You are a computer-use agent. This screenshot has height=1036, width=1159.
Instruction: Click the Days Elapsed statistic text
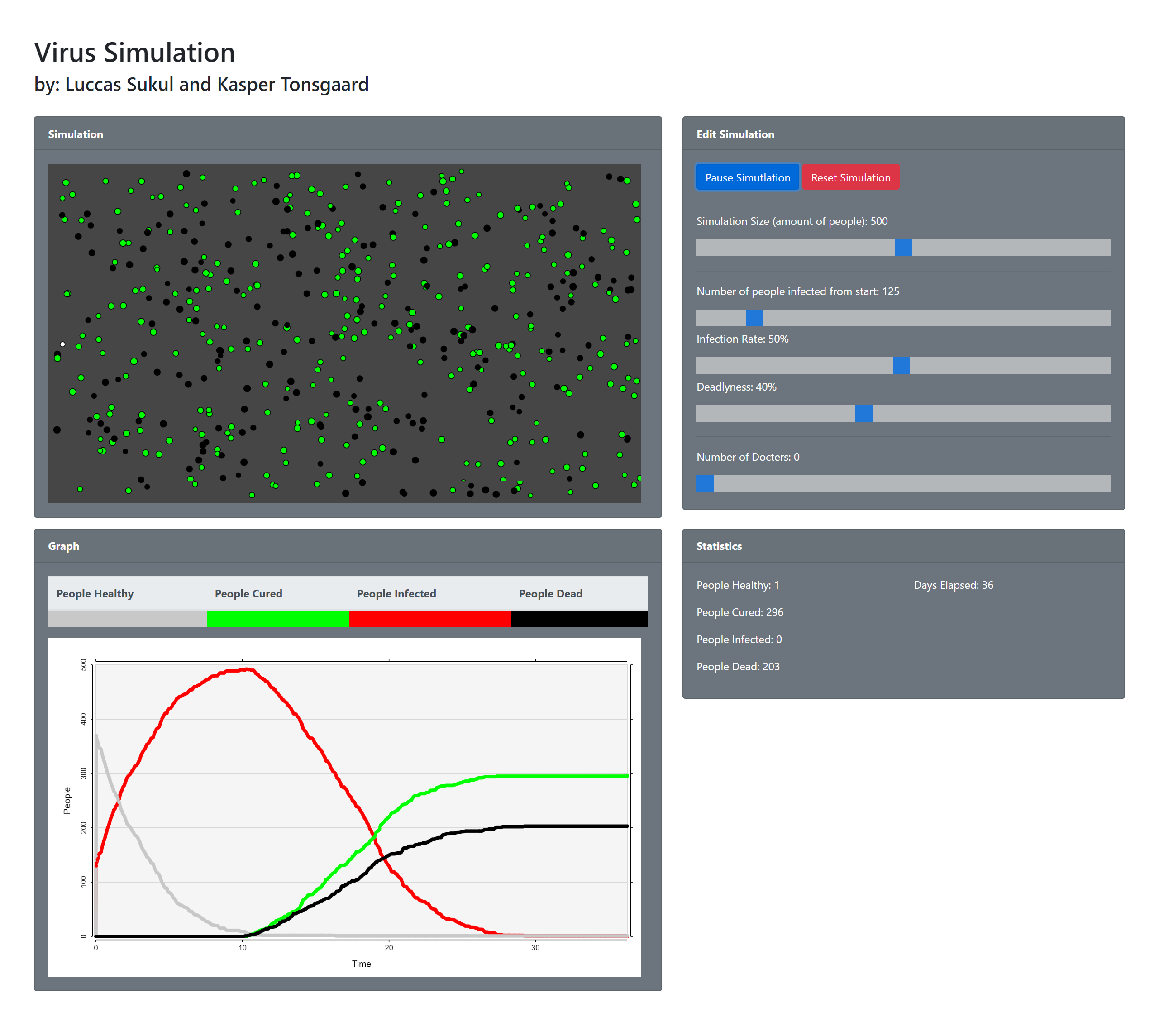pos(953,585)
